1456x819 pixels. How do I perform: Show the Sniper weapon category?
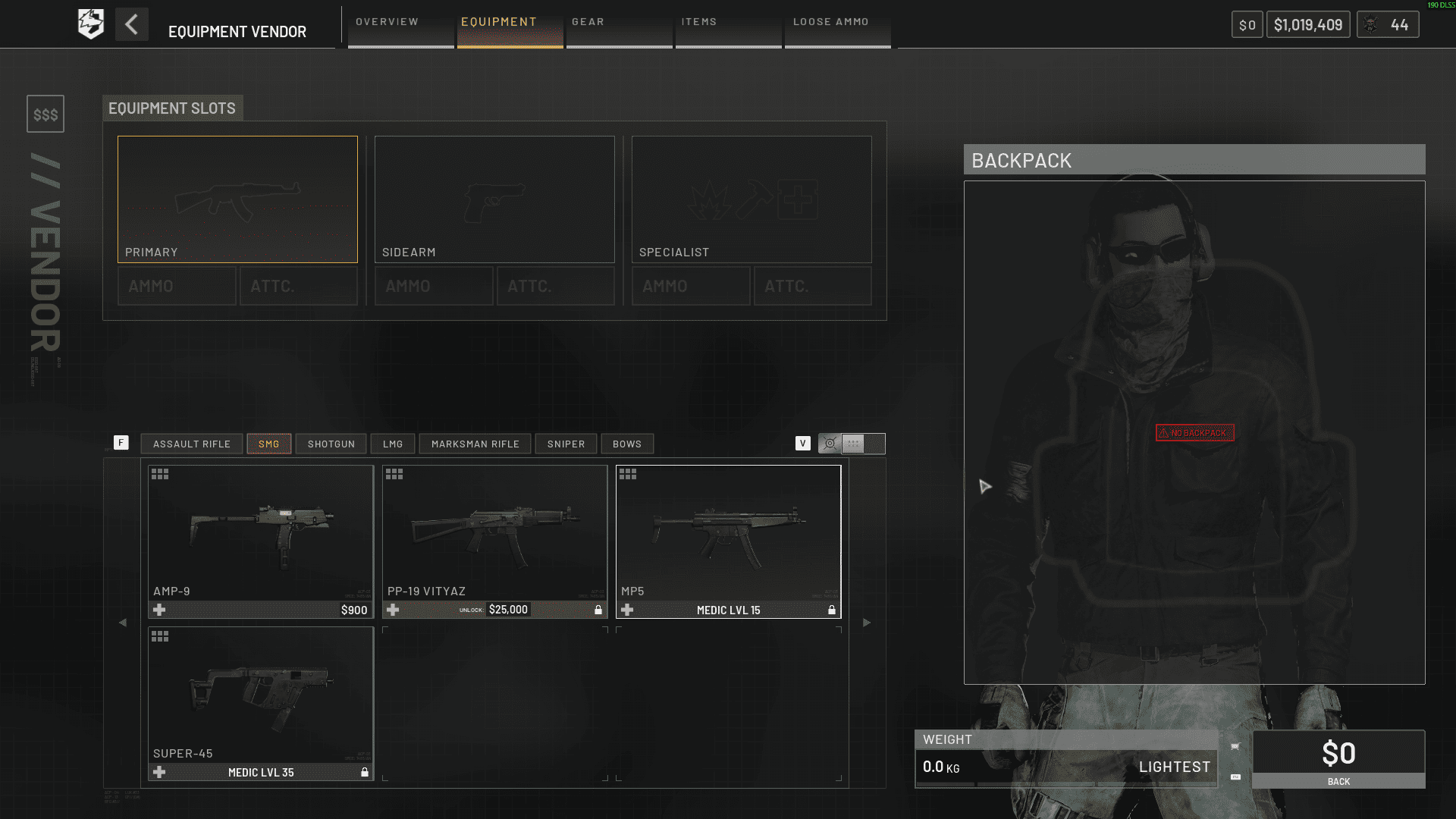point(566,444)
